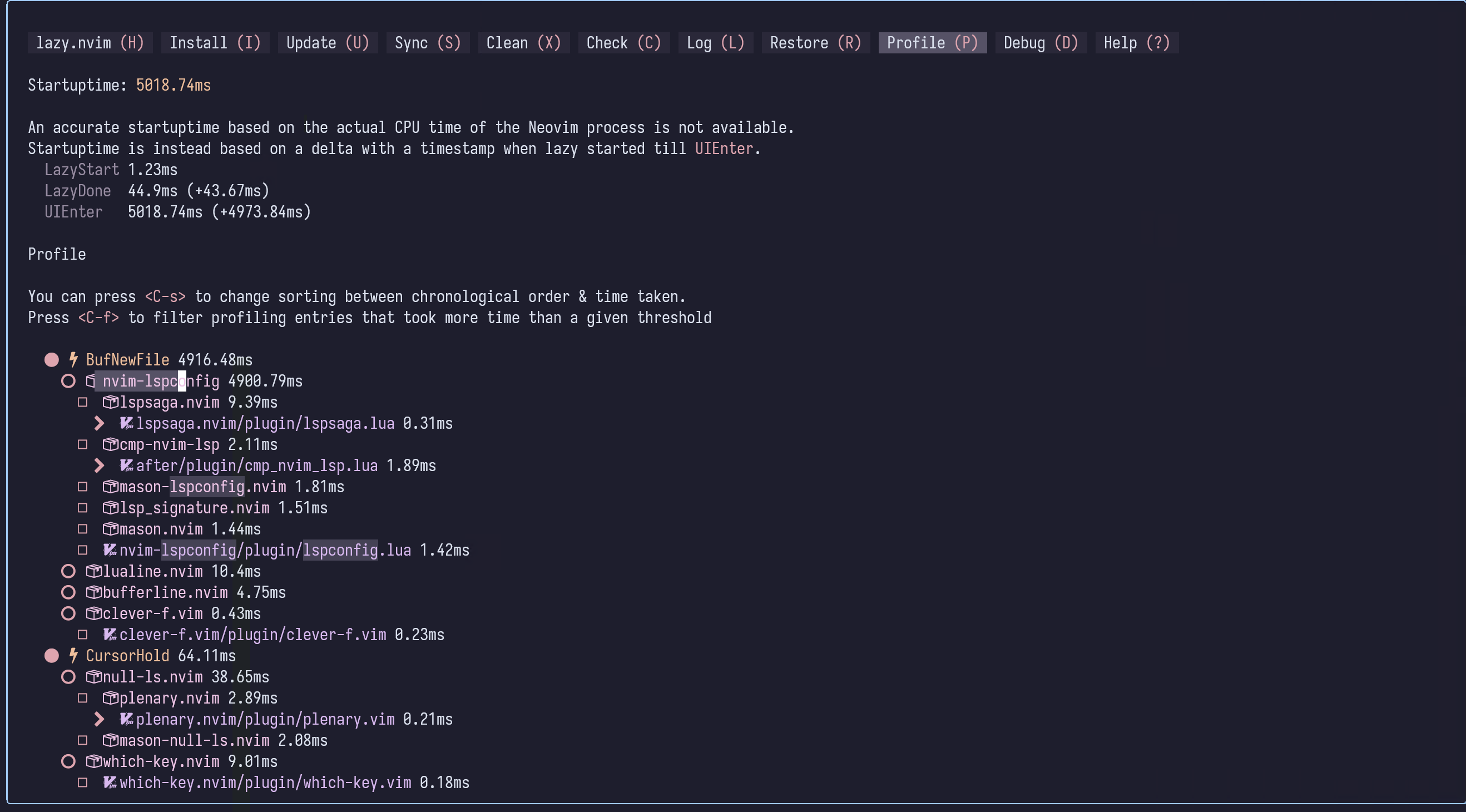Expand the chevron before lspsaga.nvim/plugin/lspsaga.lua

tap(100, 423)
